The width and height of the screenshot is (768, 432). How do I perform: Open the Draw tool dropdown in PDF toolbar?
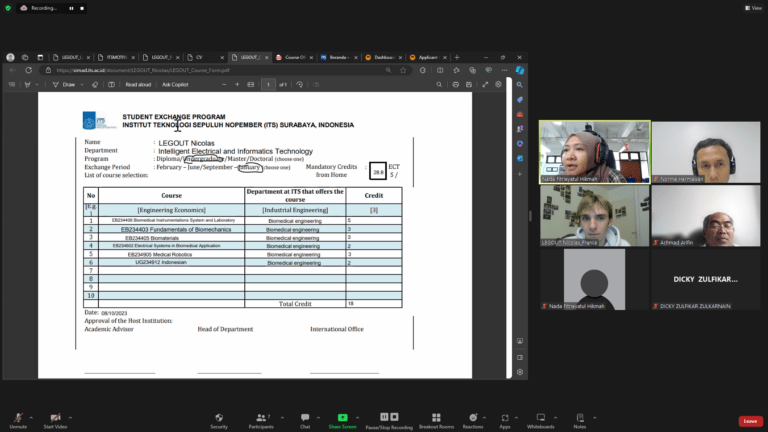pos(83,85)
